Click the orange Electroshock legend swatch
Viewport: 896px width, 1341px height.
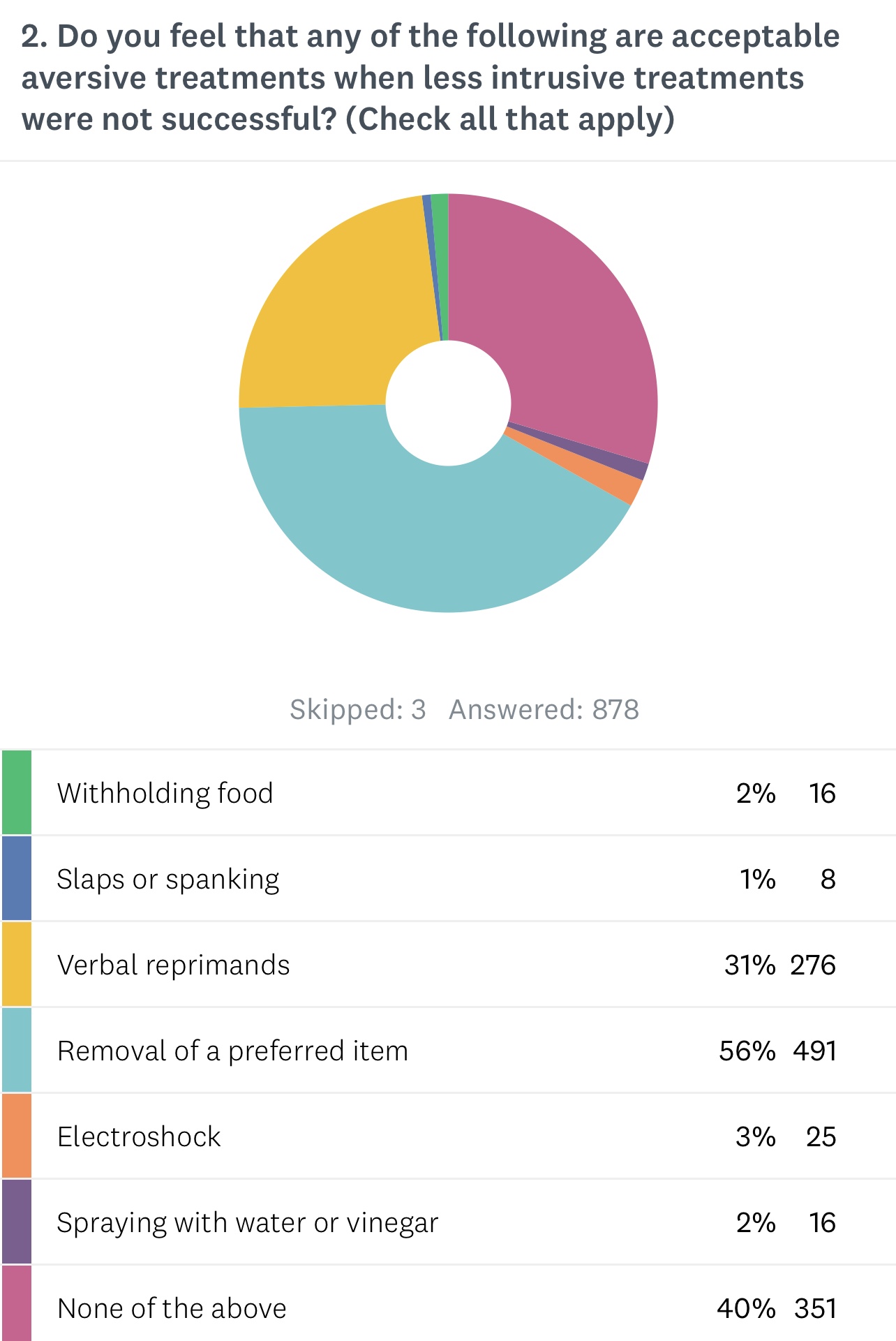point(17,1136)
